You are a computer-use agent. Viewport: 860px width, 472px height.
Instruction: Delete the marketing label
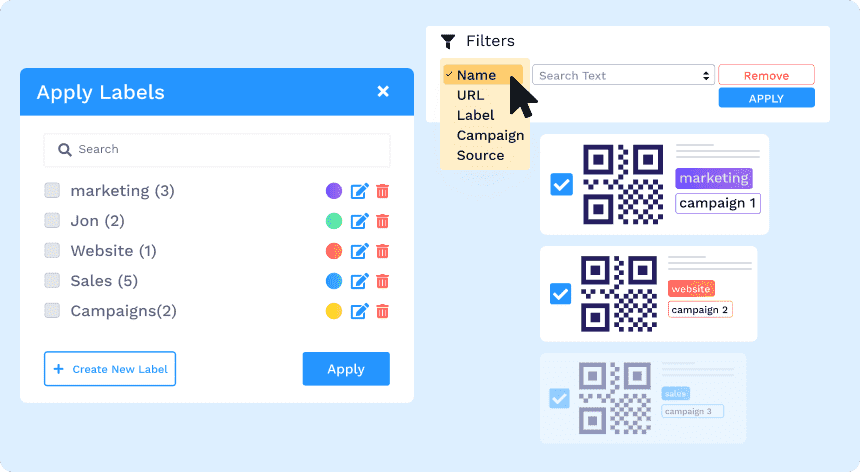[383, 191]
